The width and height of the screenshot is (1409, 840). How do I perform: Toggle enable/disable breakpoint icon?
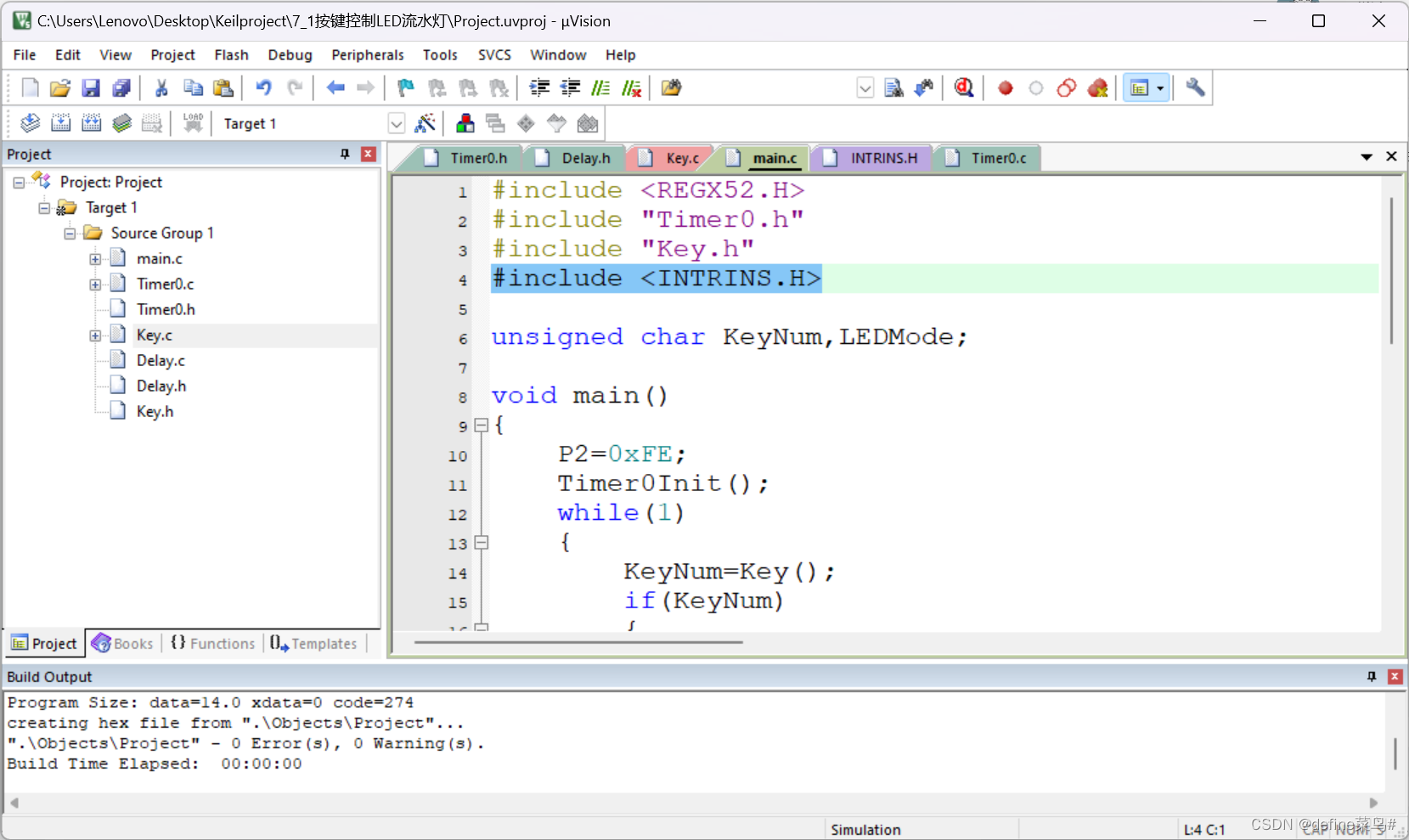click(x=1036, y=87)
